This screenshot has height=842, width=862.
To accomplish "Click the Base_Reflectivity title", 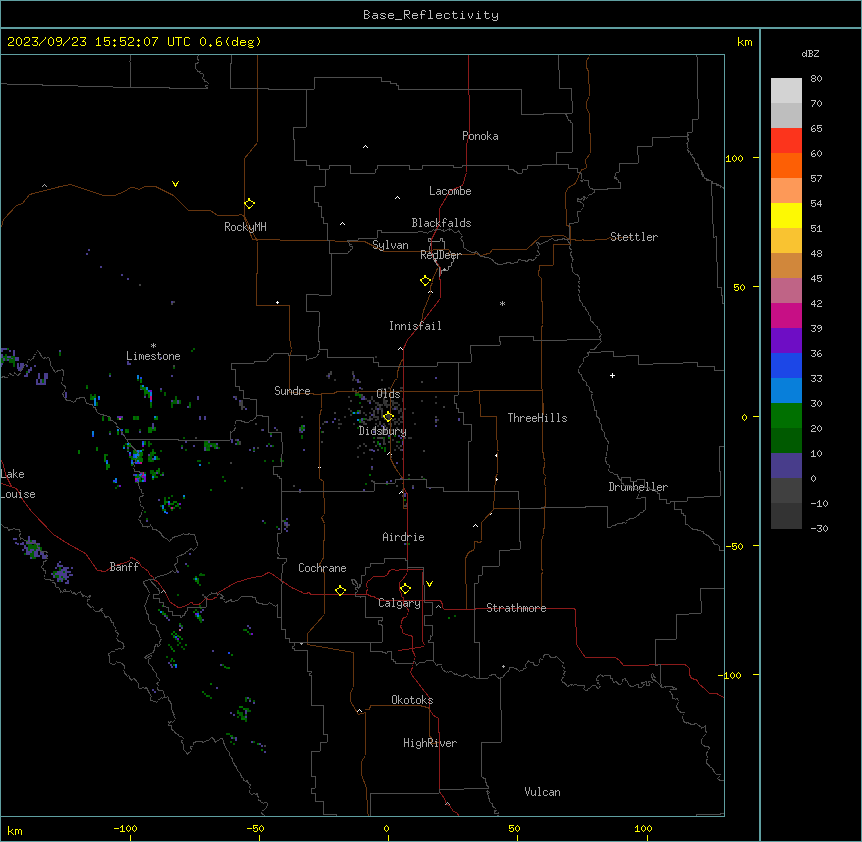I will pos(431,15).
